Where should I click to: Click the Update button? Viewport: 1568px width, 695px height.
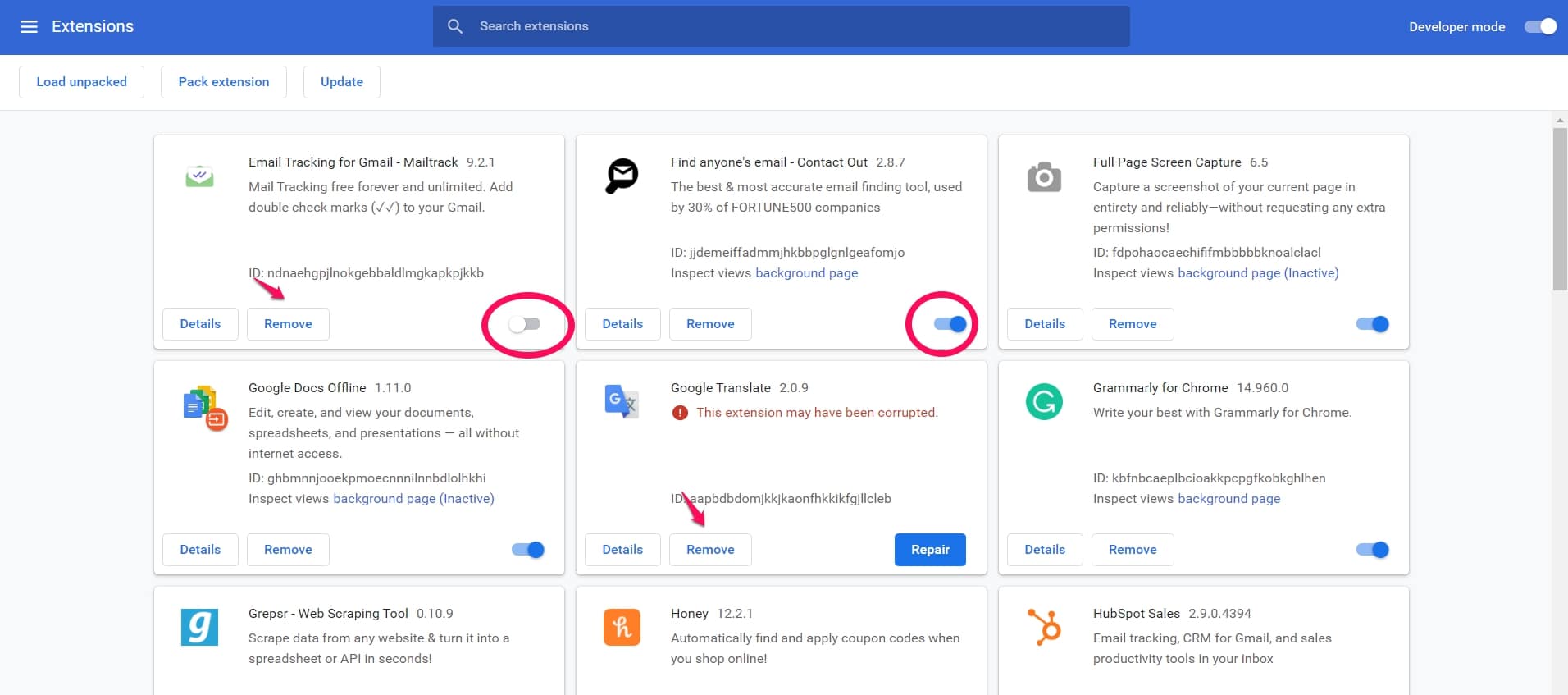point(342,82)
